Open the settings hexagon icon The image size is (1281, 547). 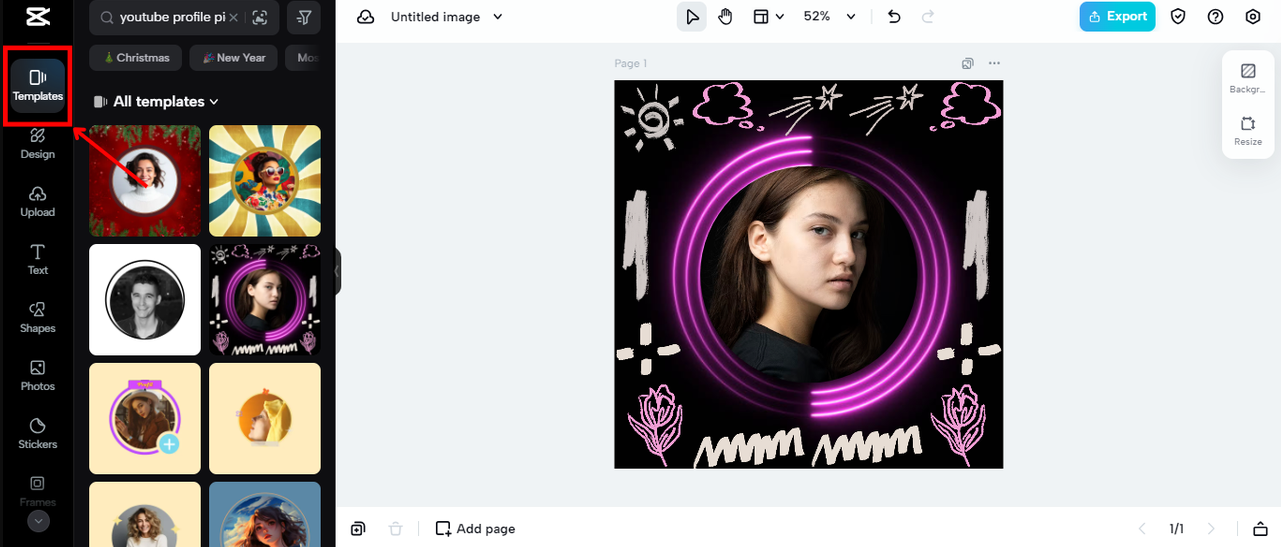pyautogui.click(x=1253, y=17)
